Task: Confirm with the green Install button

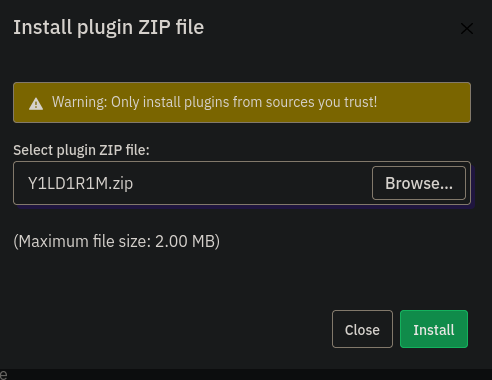Action: [x=434, y=329]
